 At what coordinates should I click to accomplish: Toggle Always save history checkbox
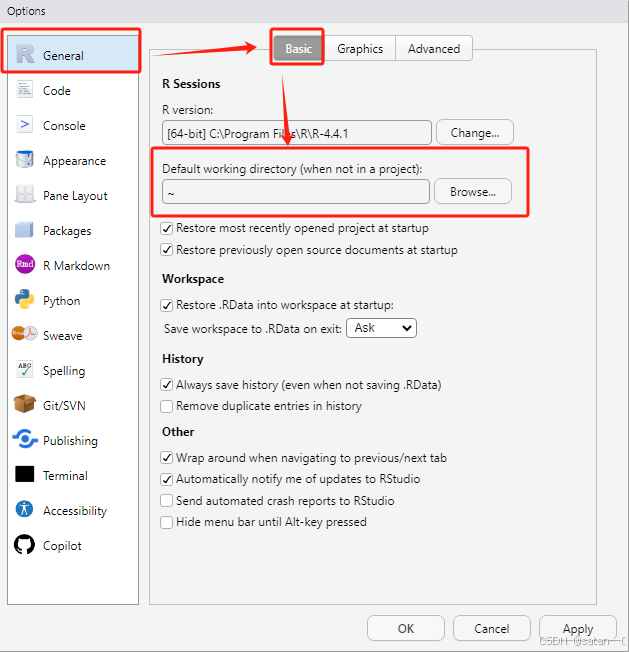[x=167, y=385]
